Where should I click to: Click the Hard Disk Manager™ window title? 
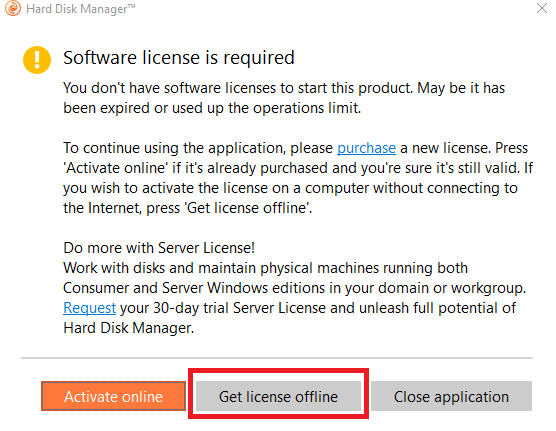point(81,9)
